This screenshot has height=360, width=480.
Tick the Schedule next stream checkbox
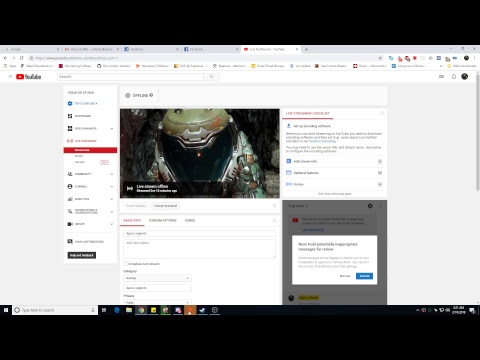(x=125, y=264)
